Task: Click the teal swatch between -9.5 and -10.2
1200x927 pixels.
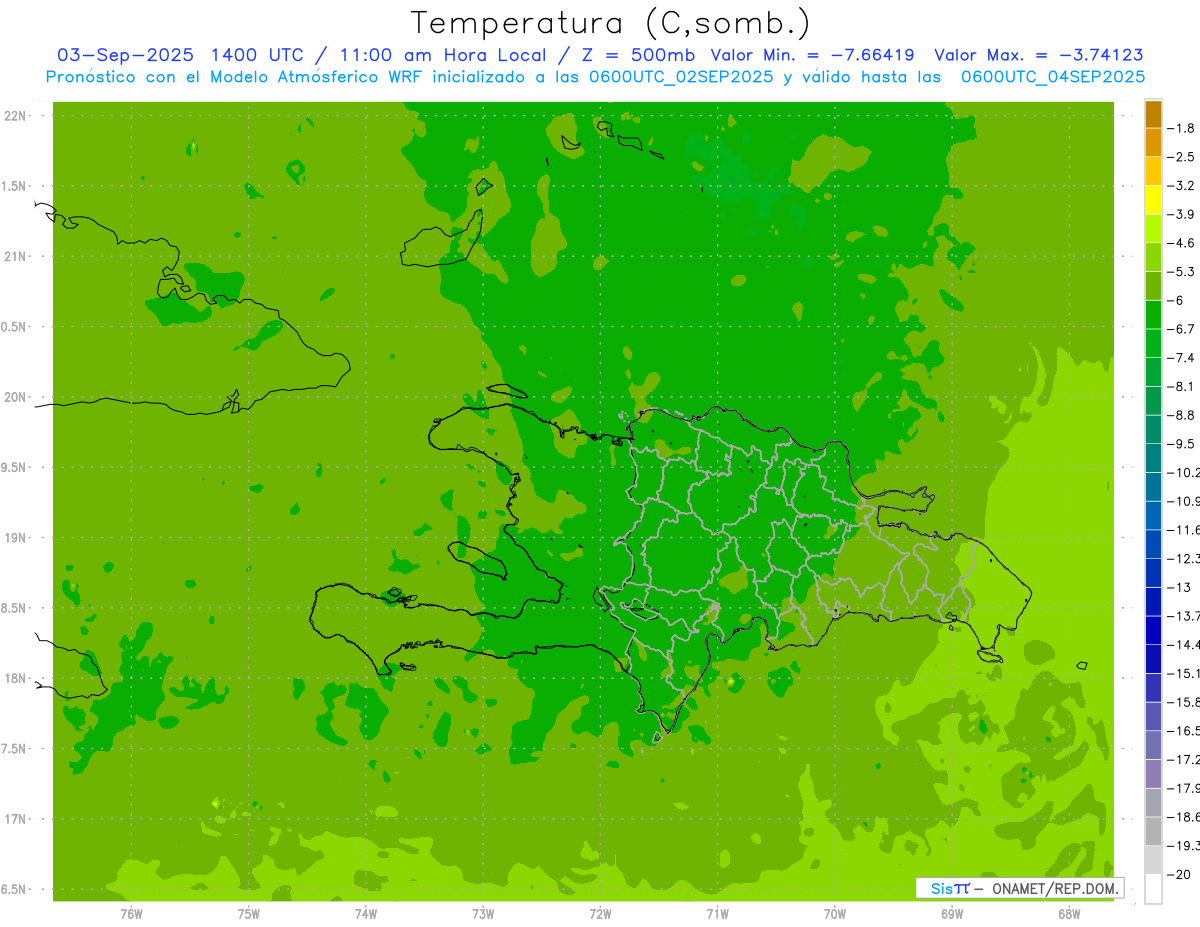Action: tap(1153, 458)
